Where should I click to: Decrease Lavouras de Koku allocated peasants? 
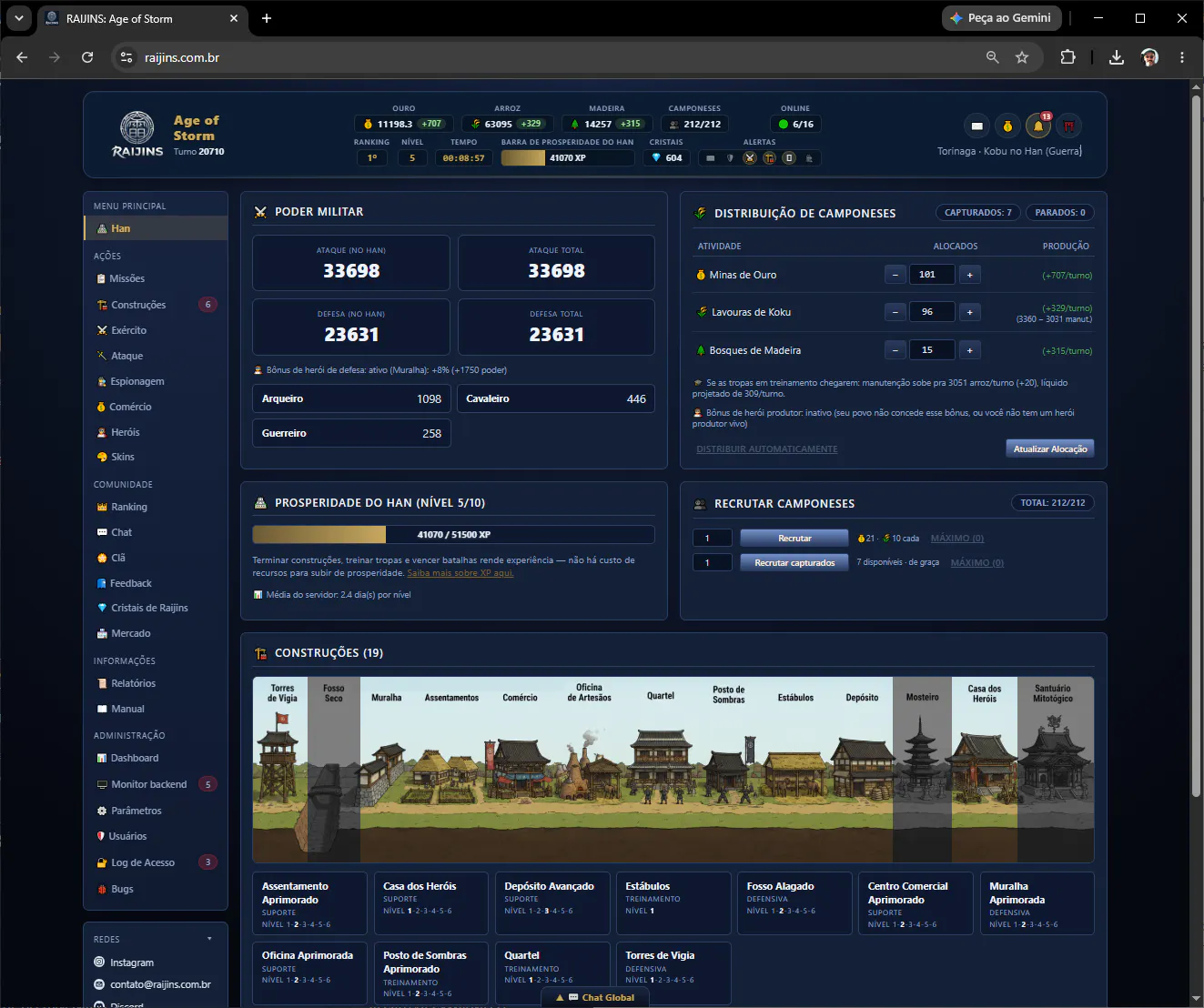coord(895,312)
